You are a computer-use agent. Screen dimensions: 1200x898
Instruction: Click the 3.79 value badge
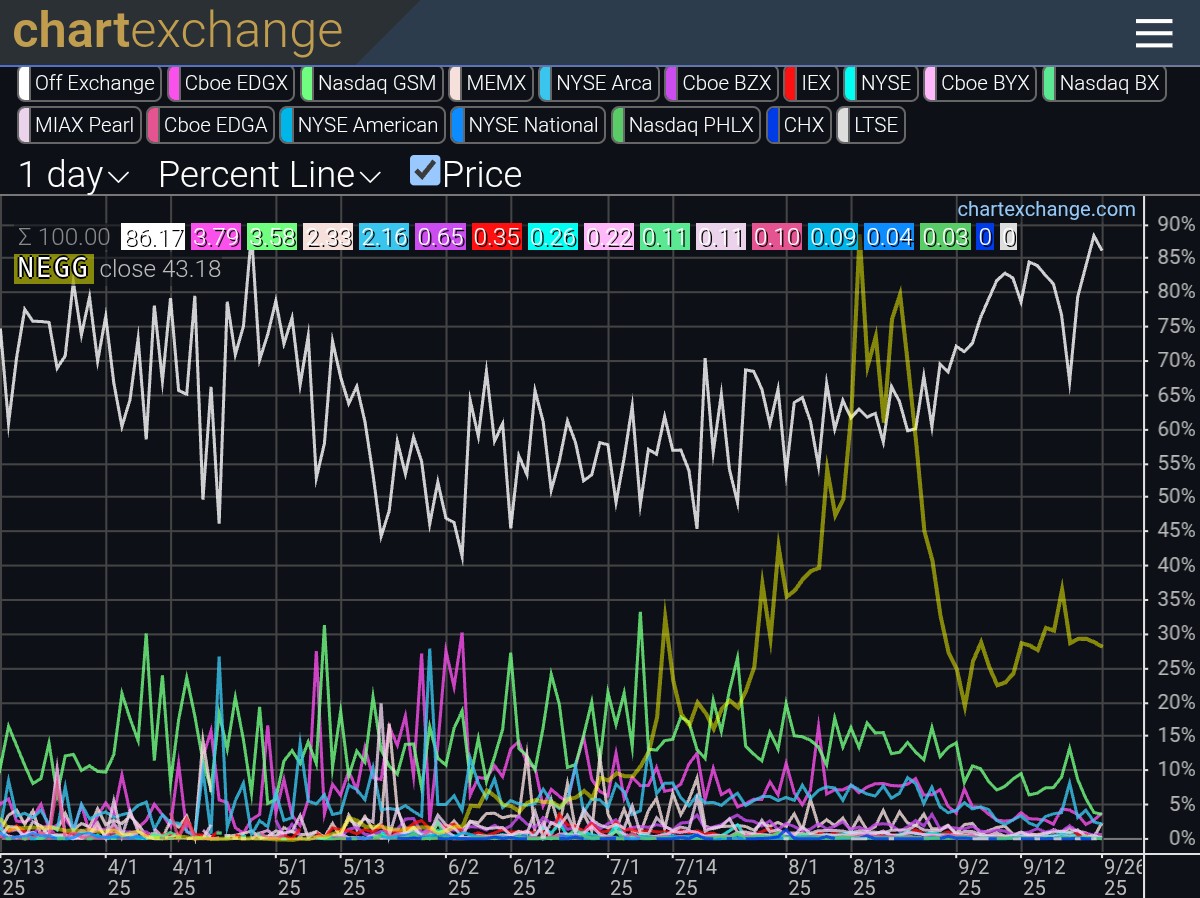[216, 237]
